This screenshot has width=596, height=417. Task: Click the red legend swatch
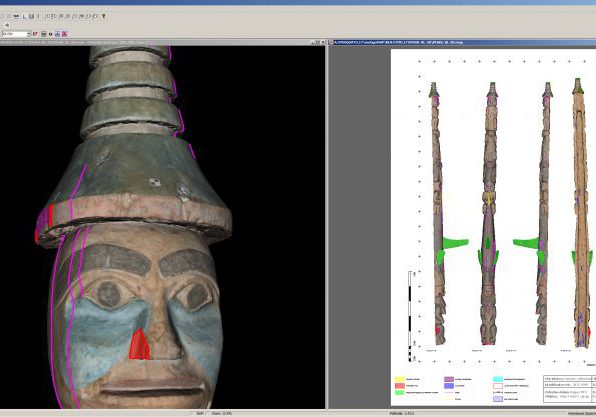(399, 385)
